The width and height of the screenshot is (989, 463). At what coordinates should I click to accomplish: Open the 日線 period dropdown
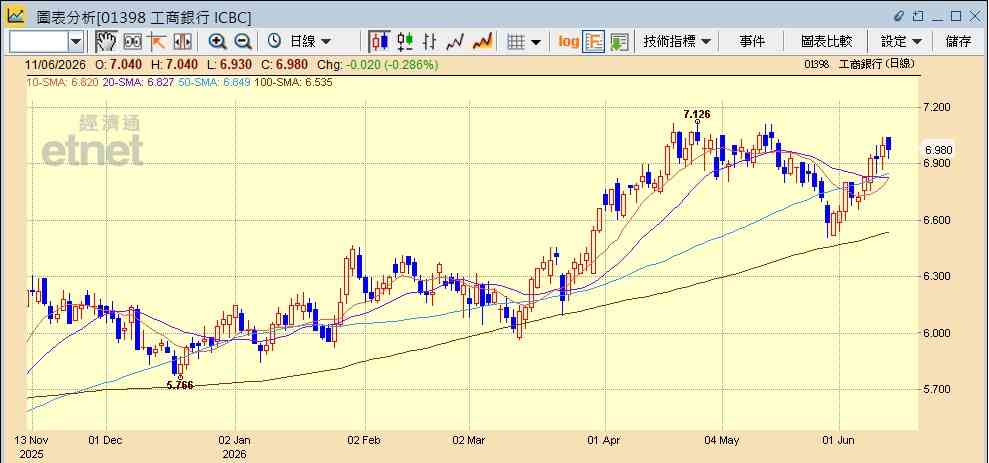click(300, 42)
